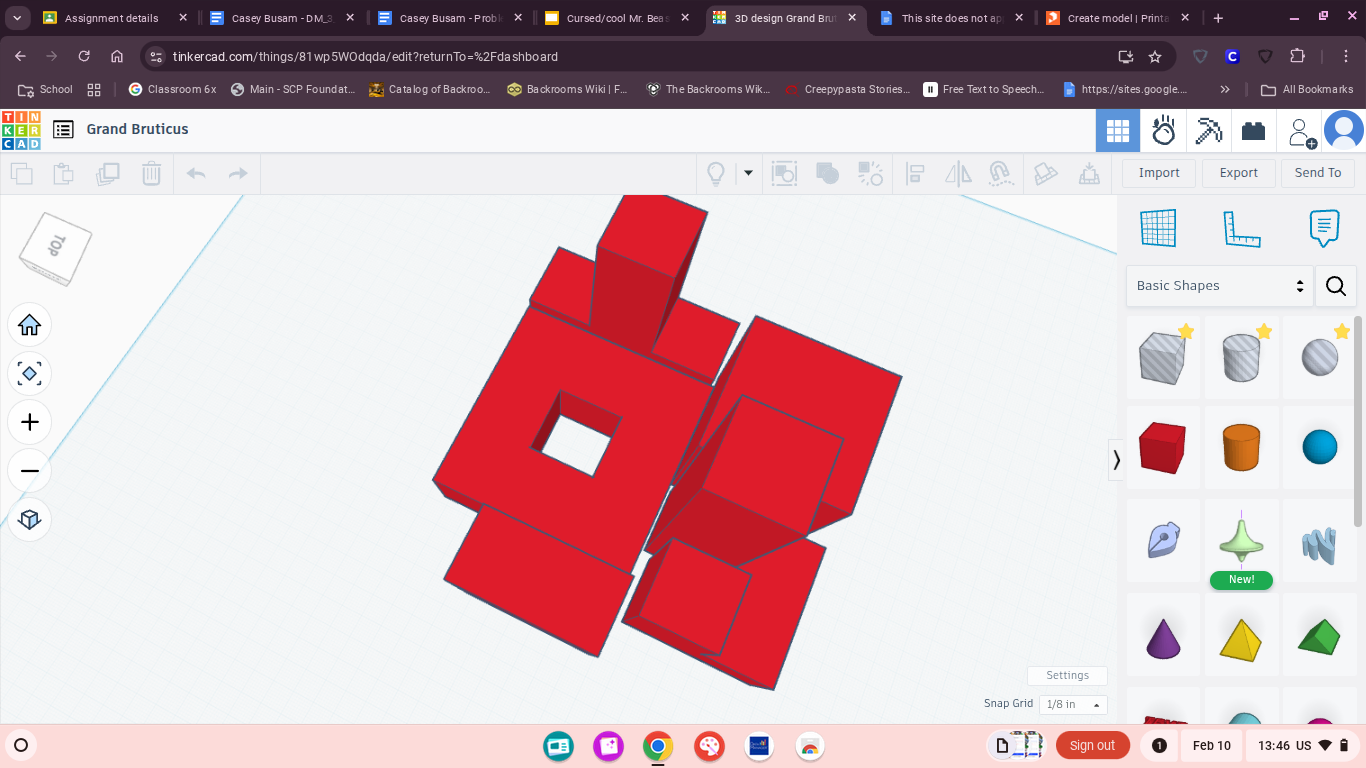Toggle favorite star on striped box hole
This screenshot has height=768, width=1366.
coord(1186,331)
